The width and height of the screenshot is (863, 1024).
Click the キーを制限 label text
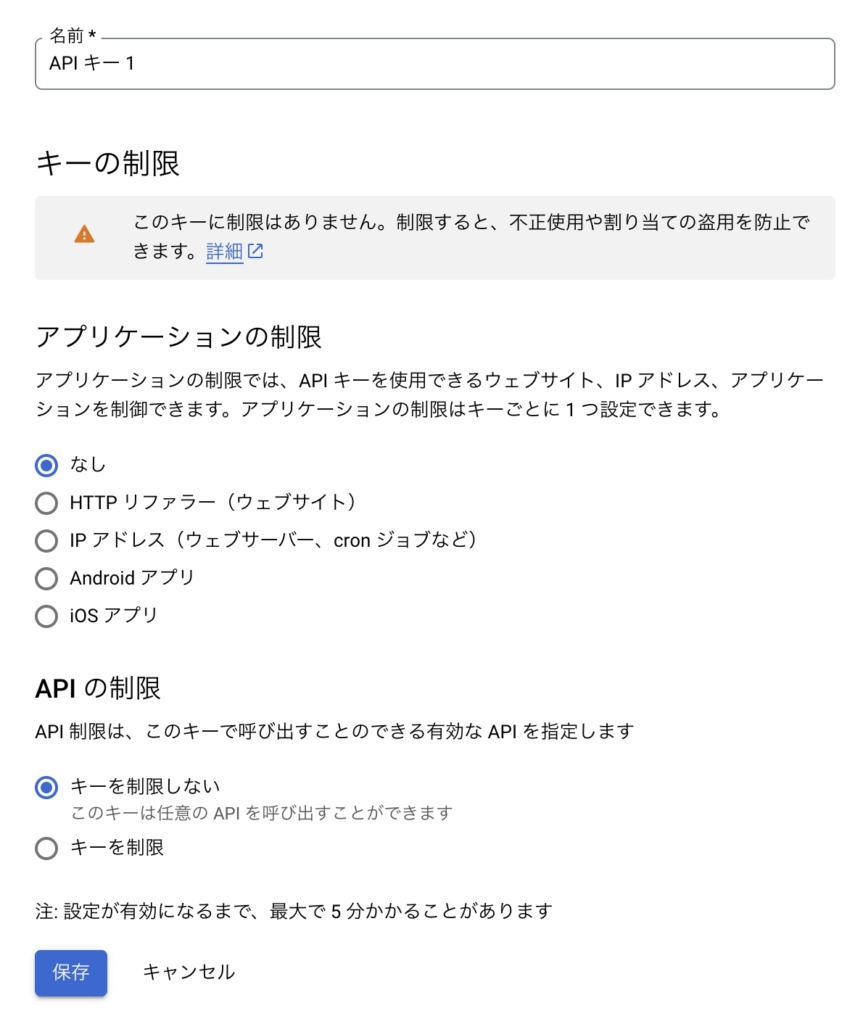tap(117, 848)
